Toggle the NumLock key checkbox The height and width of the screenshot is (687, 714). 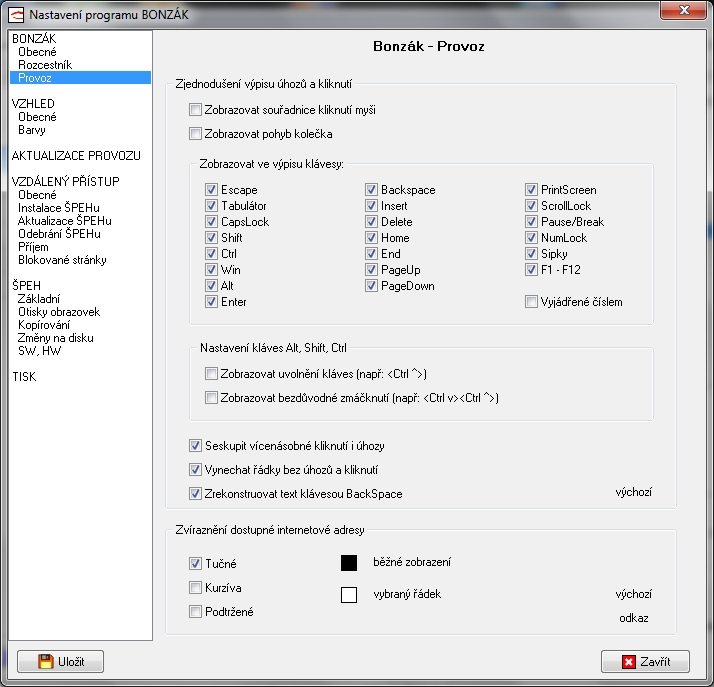531,237
